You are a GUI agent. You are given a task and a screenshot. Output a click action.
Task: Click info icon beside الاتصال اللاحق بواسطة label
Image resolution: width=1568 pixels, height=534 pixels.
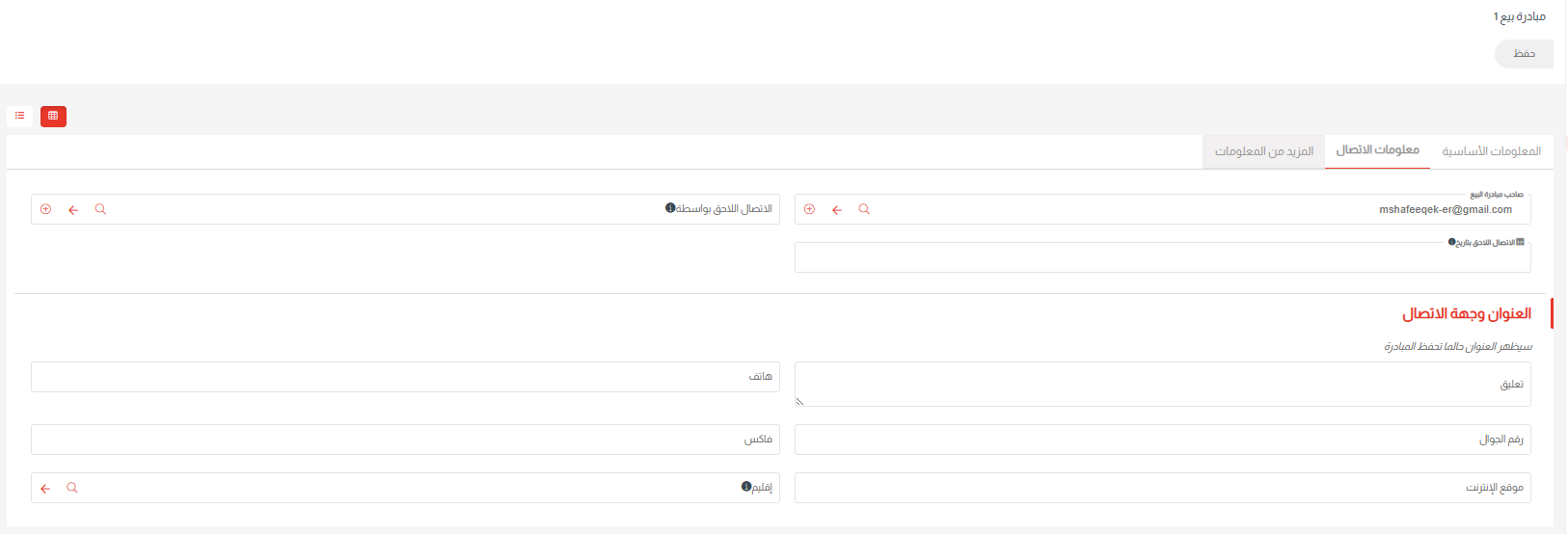(670, 208)
